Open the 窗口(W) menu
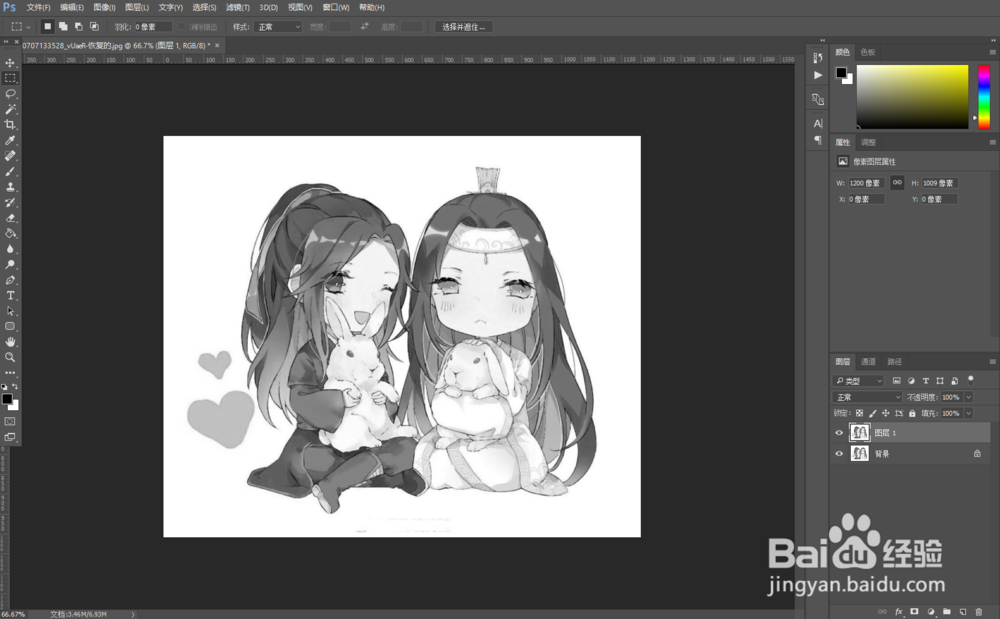The image size is (1000, 619). pos(335,8)
